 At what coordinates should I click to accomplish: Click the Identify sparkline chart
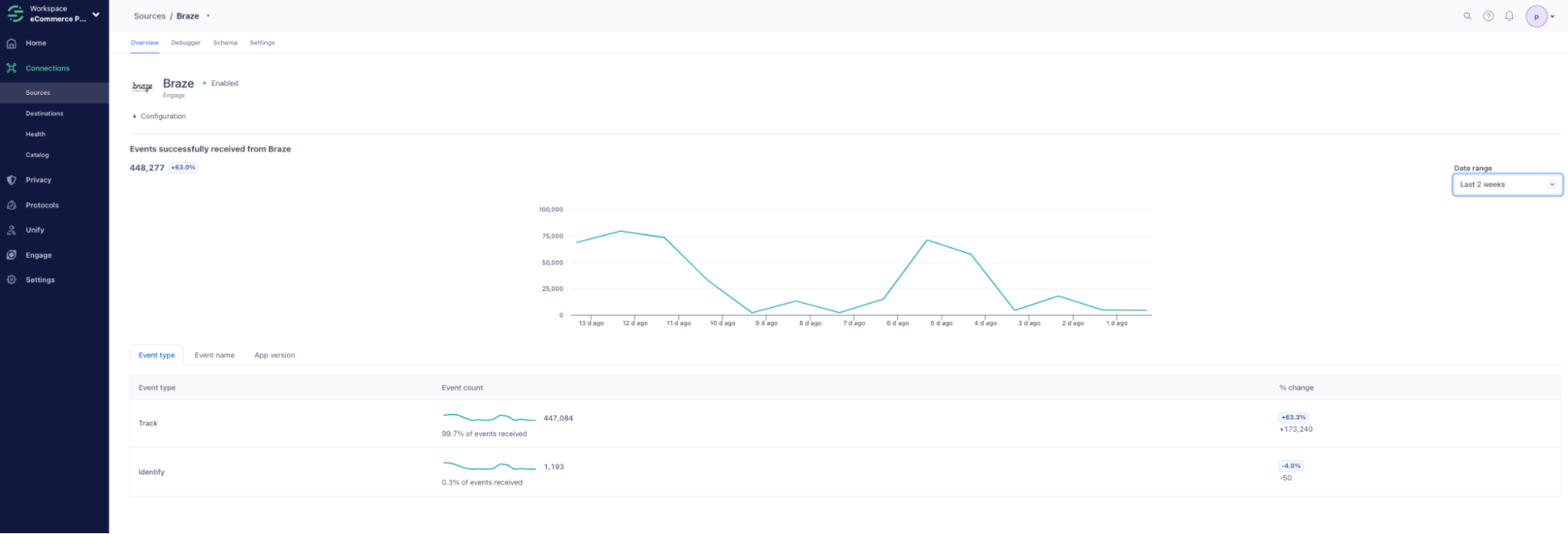pos(489,467)
